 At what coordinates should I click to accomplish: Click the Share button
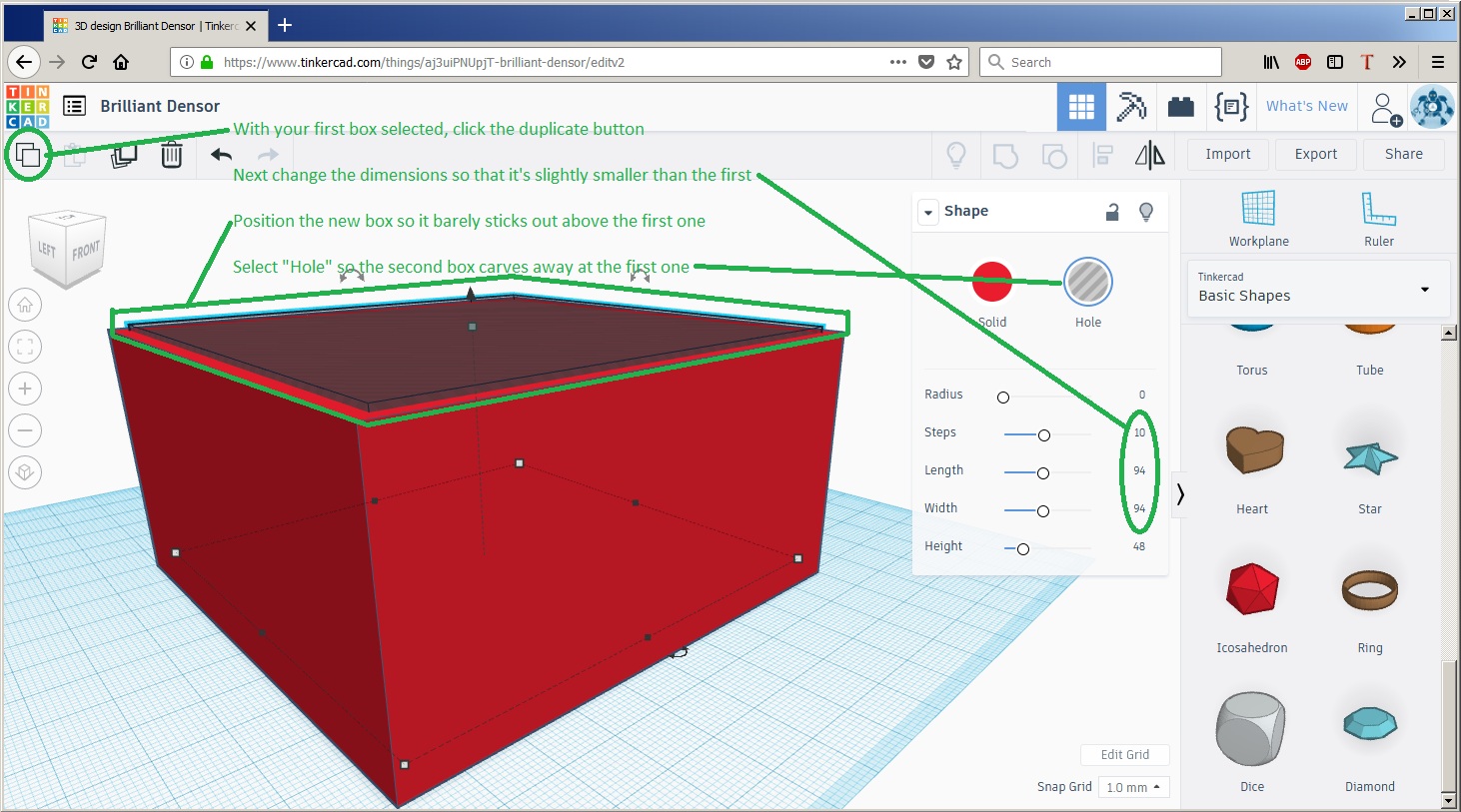click(x=1404, y=154)
